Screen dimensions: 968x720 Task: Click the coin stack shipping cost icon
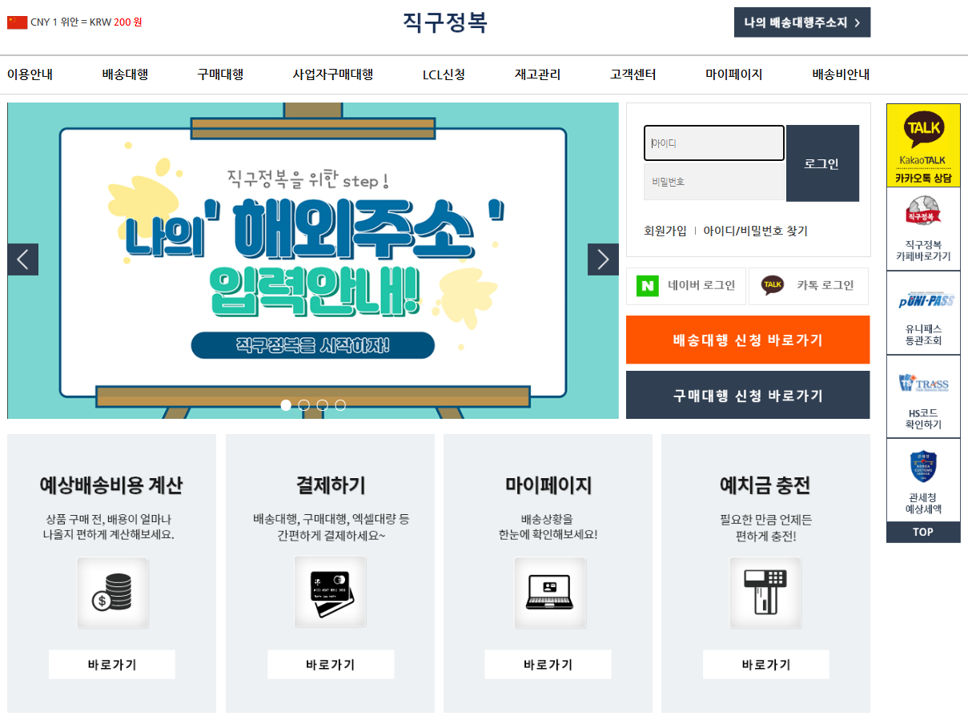(x=112, y=593)
